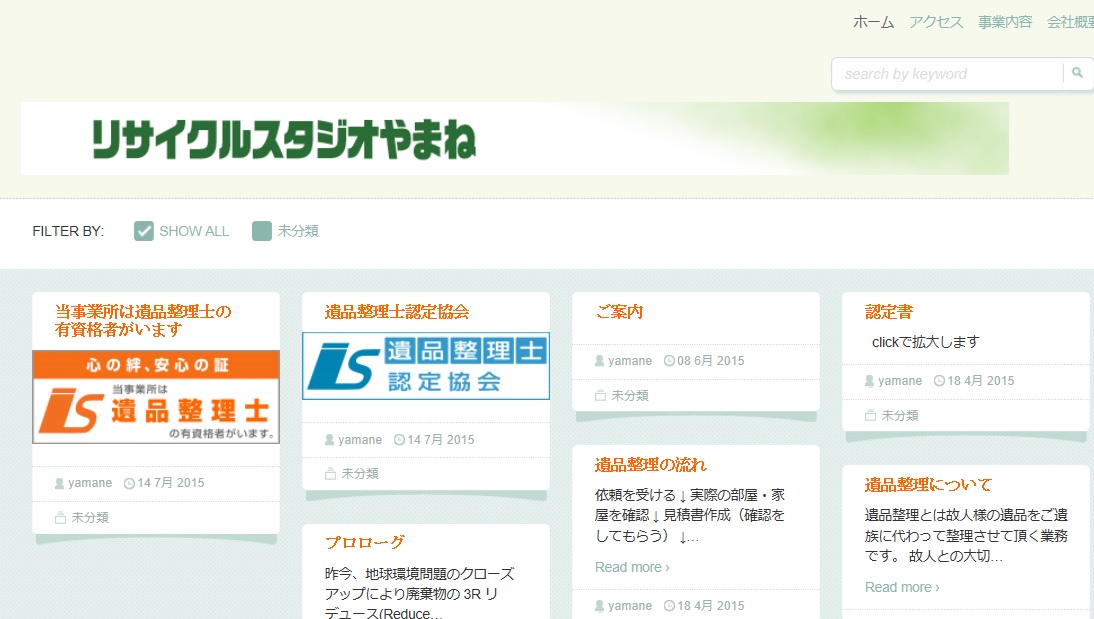Screen dimensions: 1094x619
Task: Click the search magnifier icon
Action: pyautogui.click(x=1077, y=73)
